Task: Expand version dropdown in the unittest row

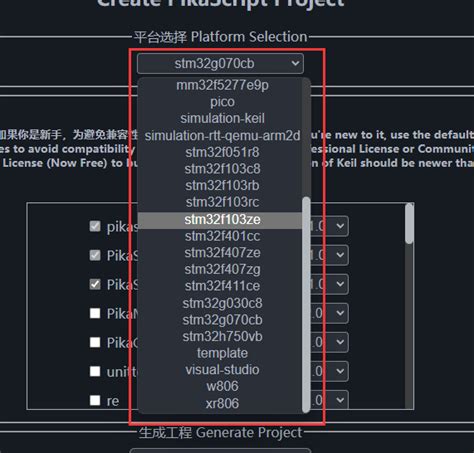Action: pos(328,371)
